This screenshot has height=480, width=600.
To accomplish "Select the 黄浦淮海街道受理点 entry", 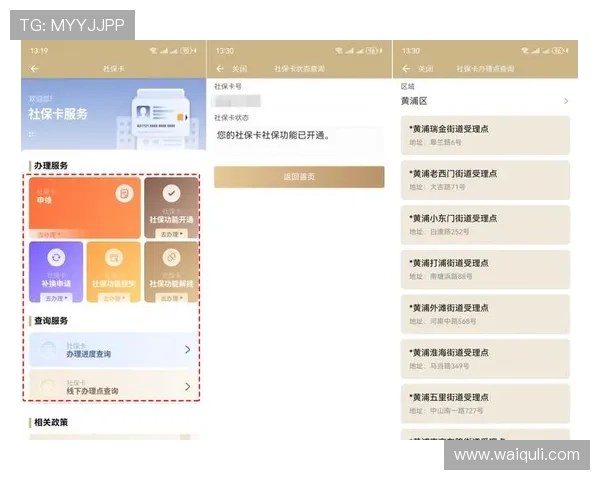I will (x=485, y=359).
